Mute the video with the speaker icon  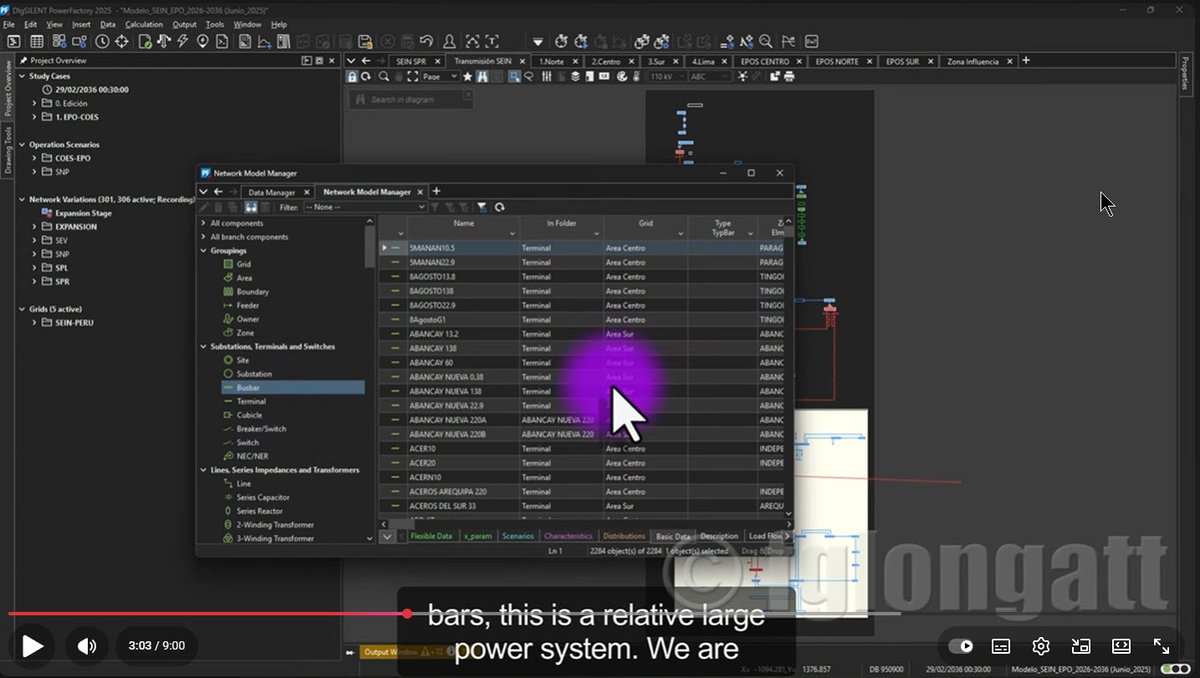click(x=87, y=646)
